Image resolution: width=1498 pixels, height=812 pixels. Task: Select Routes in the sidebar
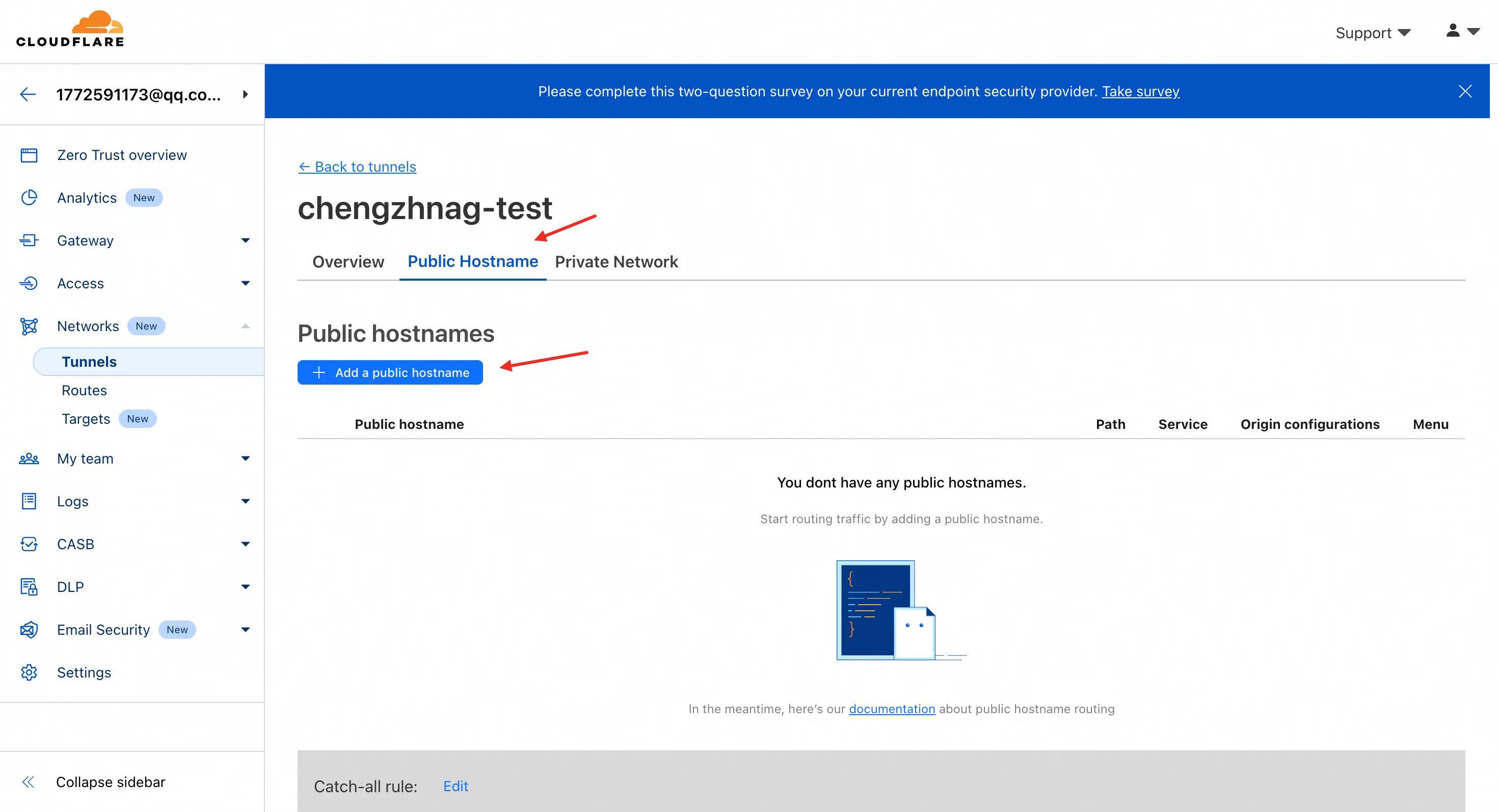click(84, 391)
